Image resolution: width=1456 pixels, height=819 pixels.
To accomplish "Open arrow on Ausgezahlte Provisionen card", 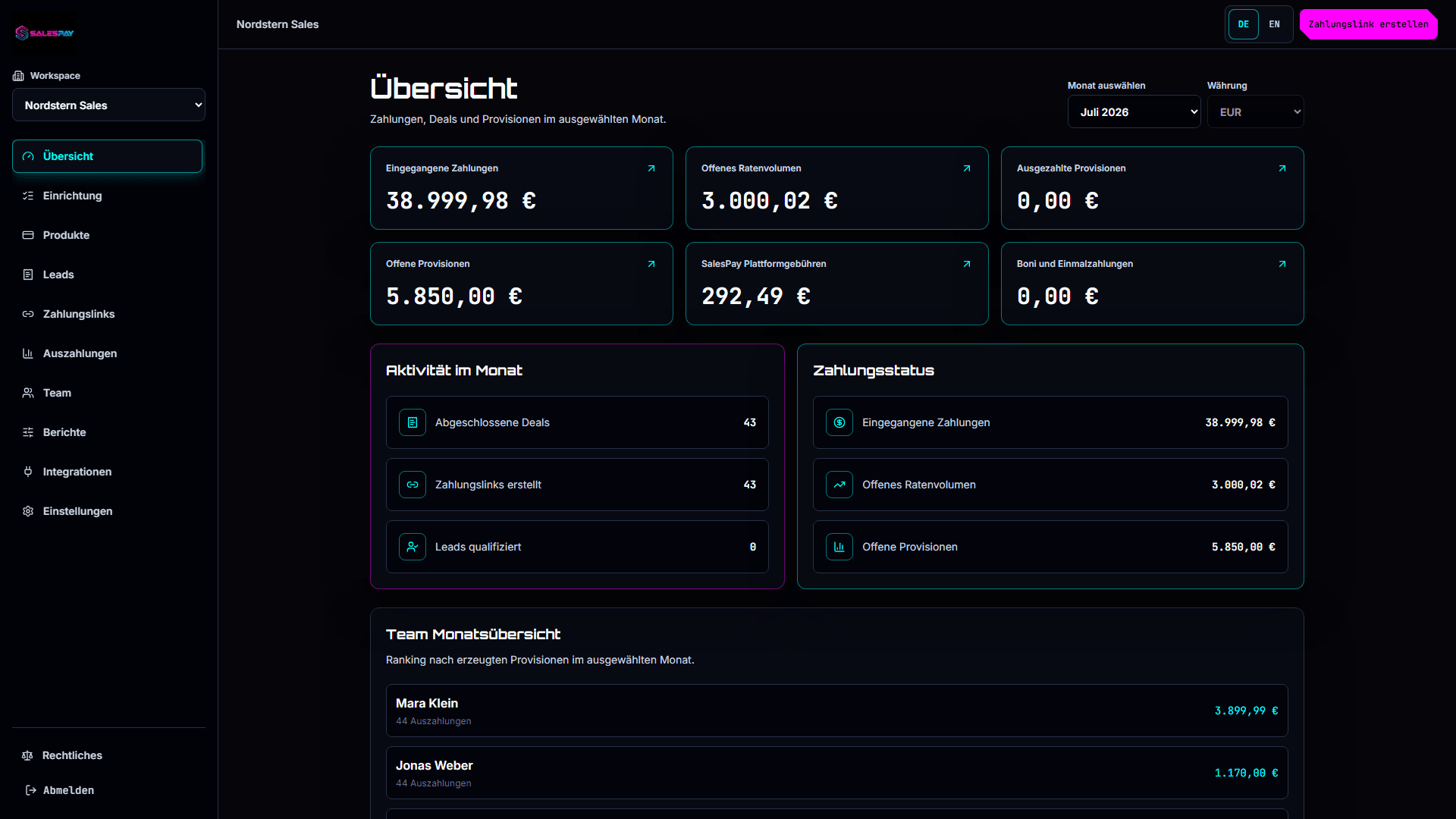I will tap(1282, 168).
